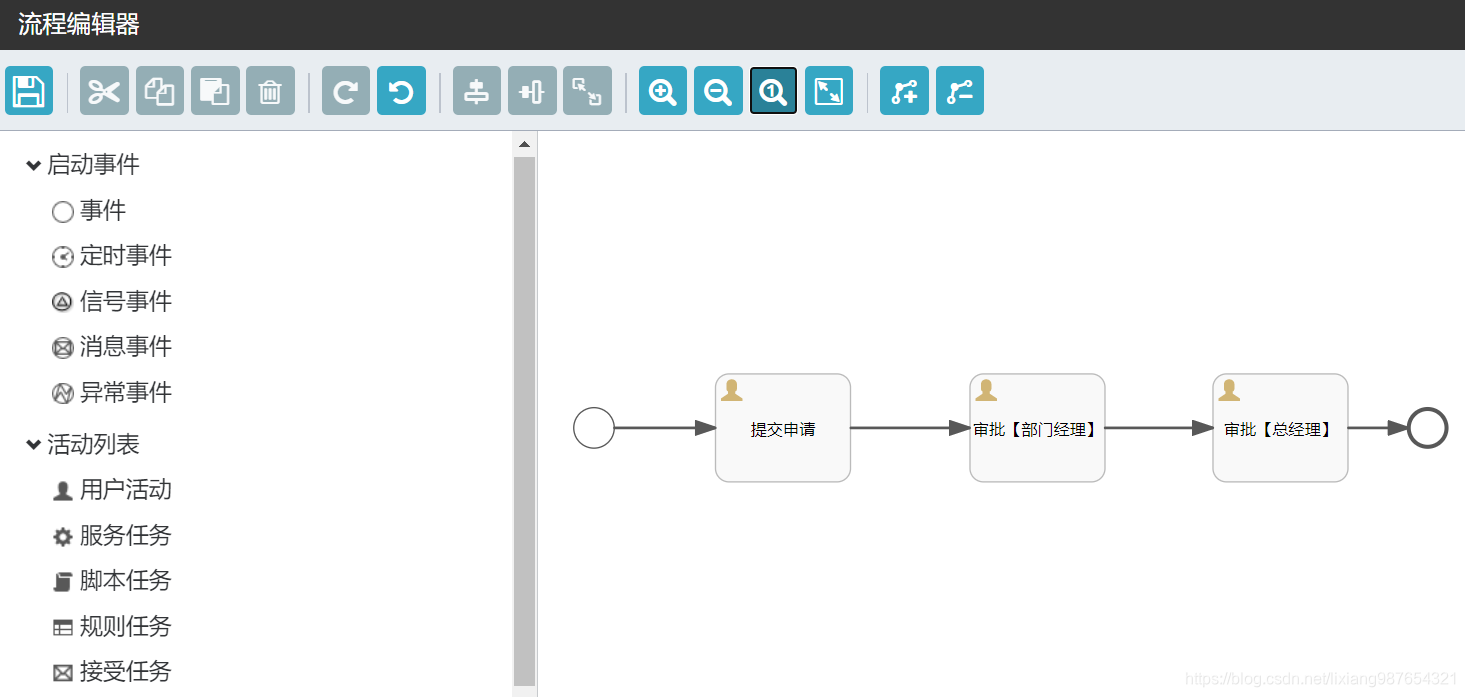This screenshot has height=697, width=1465.
Task: Click the Copy toolbar icon
Action: tap(160, 91)
